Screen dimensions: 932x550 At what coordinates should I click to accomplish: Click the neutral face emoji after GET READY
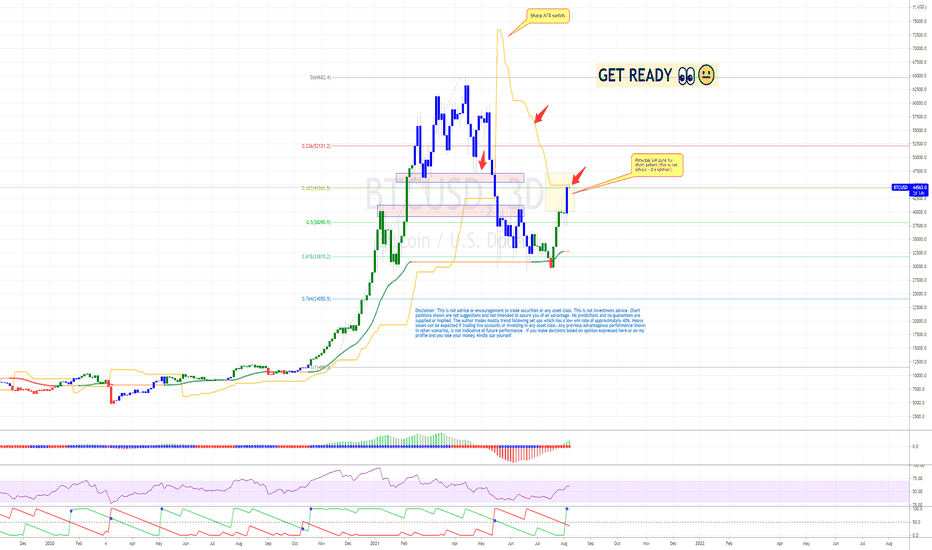coord(706,75)
